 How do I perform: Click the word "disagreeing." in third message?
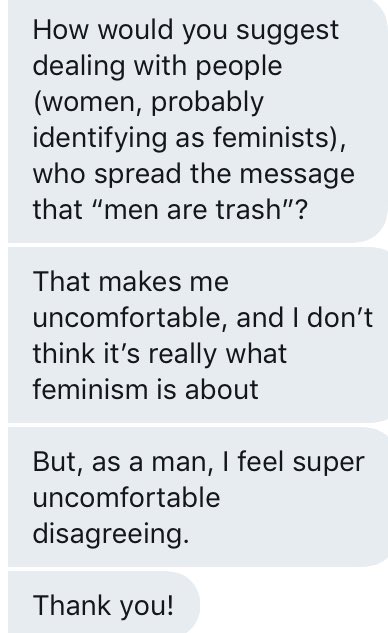click(111, 534)
